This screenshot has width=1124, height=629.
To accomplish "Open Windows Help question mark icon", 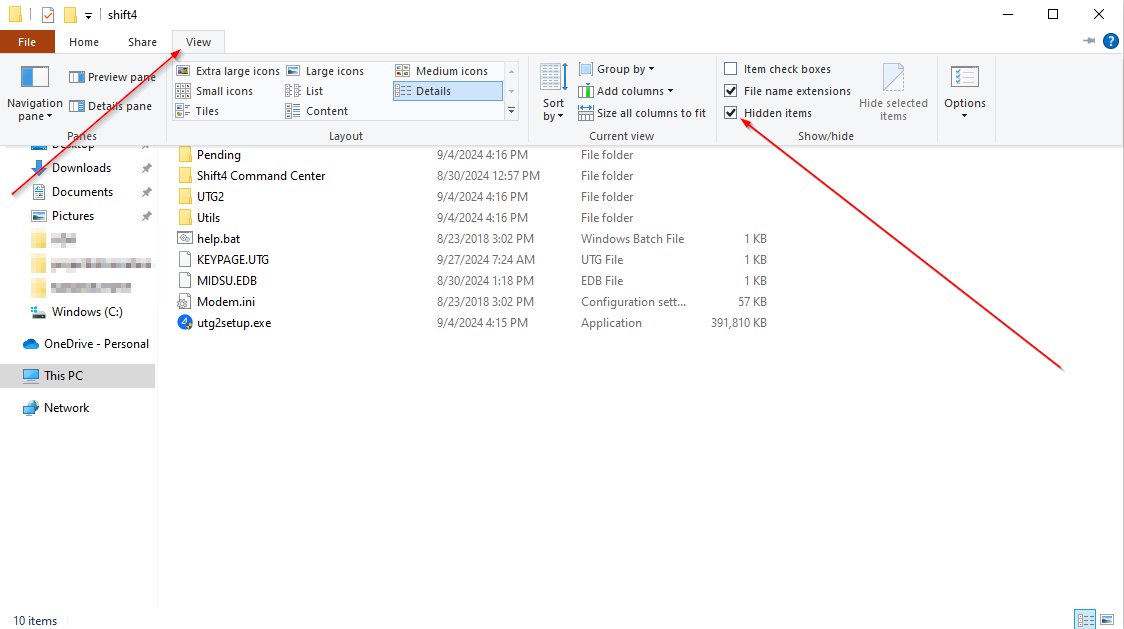I will 1110,42.
